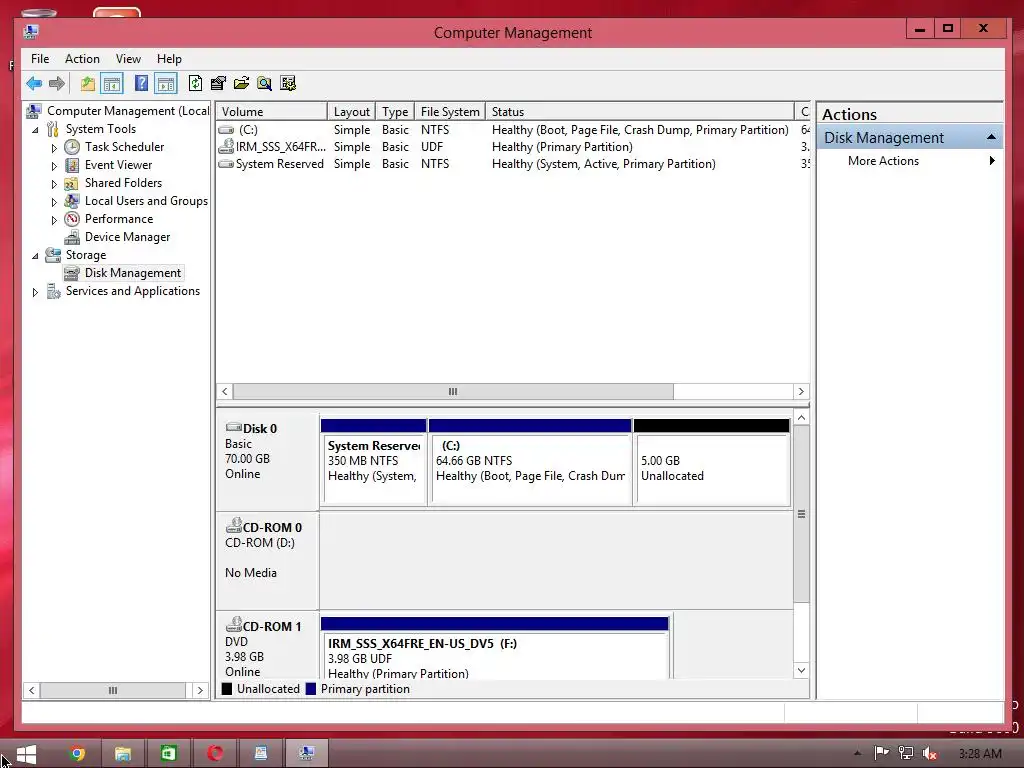The height and width of the screenshot is (768, 1024).
Task: Click the CD-ROM 0 label panel
Action: pos(267,560)
